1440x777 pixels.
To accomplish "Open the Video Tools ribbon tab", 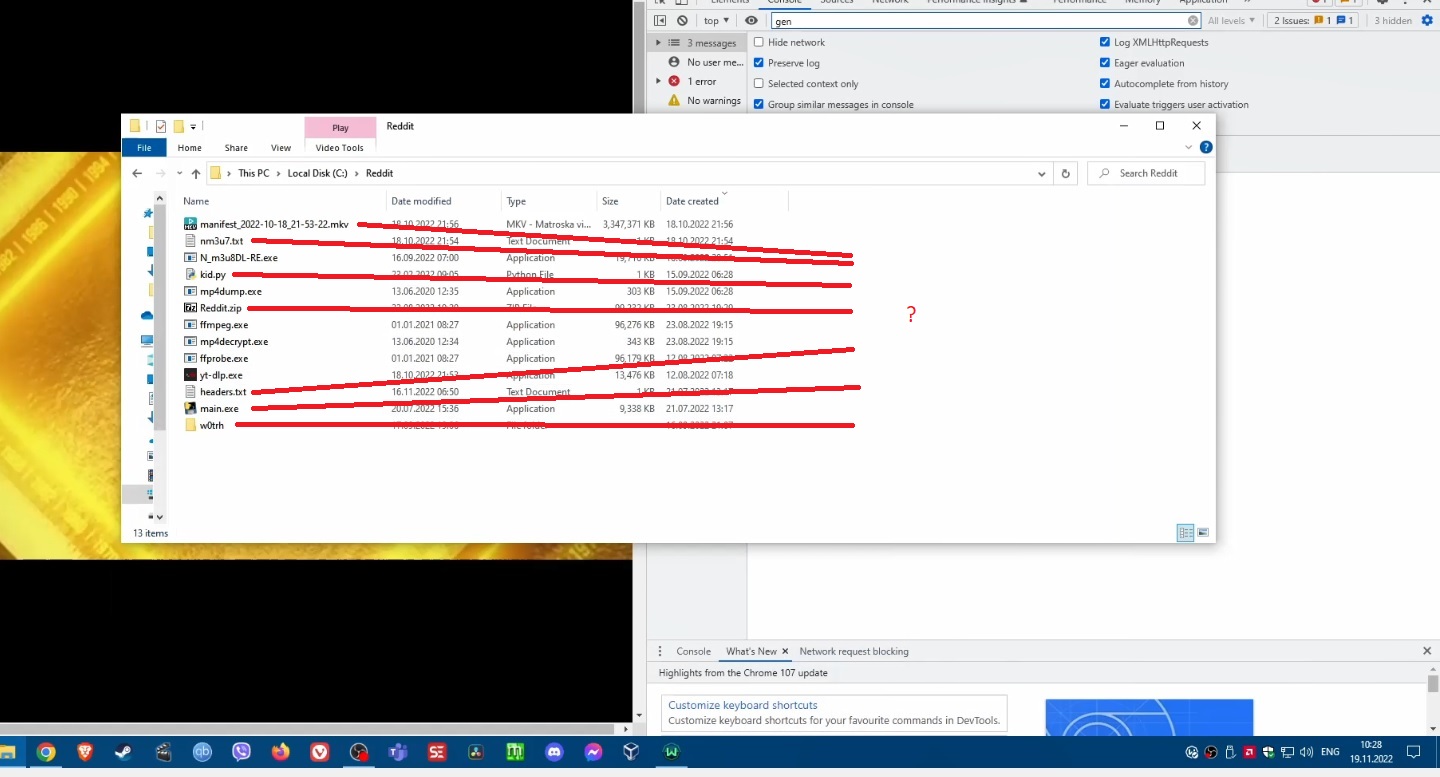I will (340, 148).
